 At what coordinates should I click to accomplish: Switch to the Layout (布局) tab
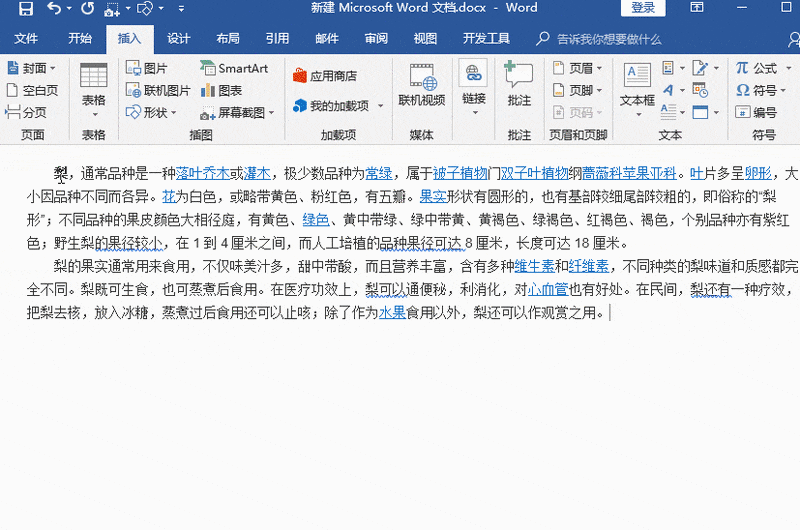[228, 39]
